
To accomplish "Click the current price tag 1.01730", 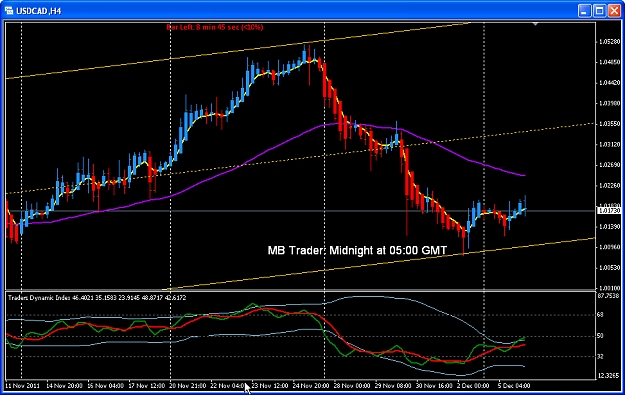I will pyautogui.click(x=610, y=210).
